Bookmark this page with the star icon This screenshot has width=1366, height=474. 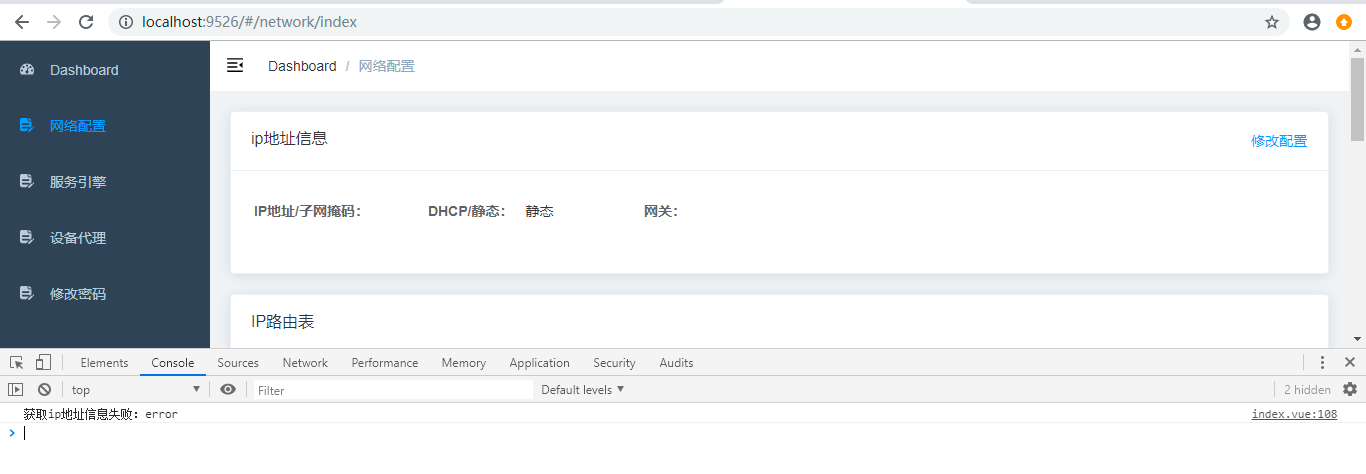tap(1272, 22)
